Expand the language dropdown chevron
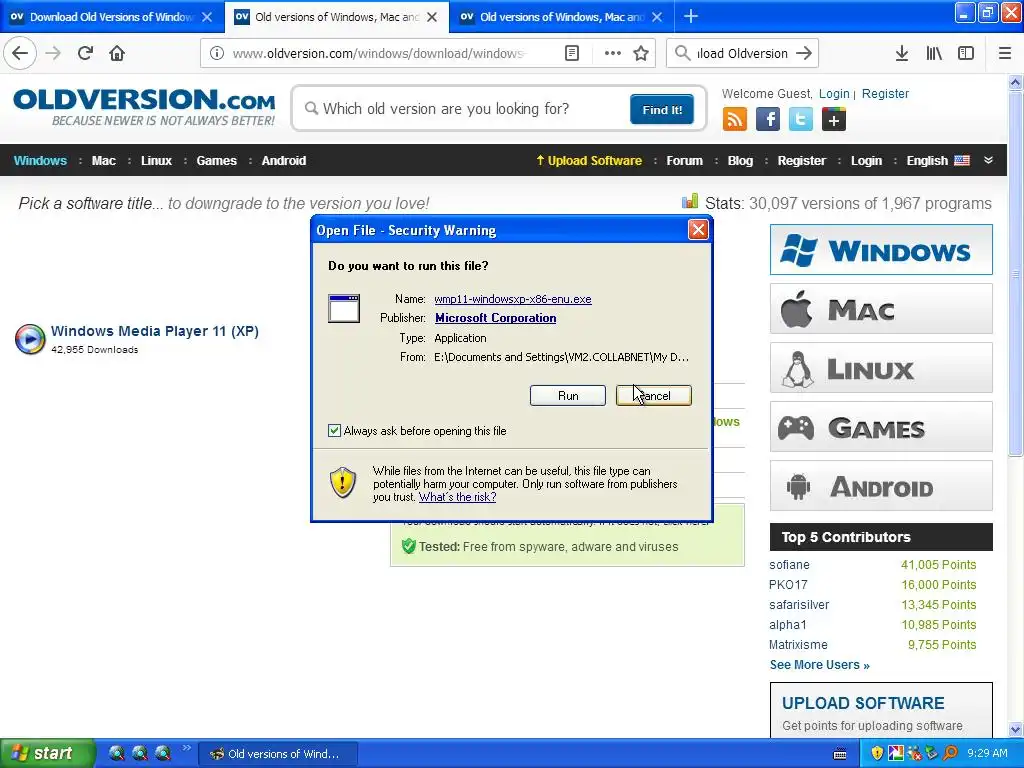This screenshot has height=768, width=1024. coord(989,161)
